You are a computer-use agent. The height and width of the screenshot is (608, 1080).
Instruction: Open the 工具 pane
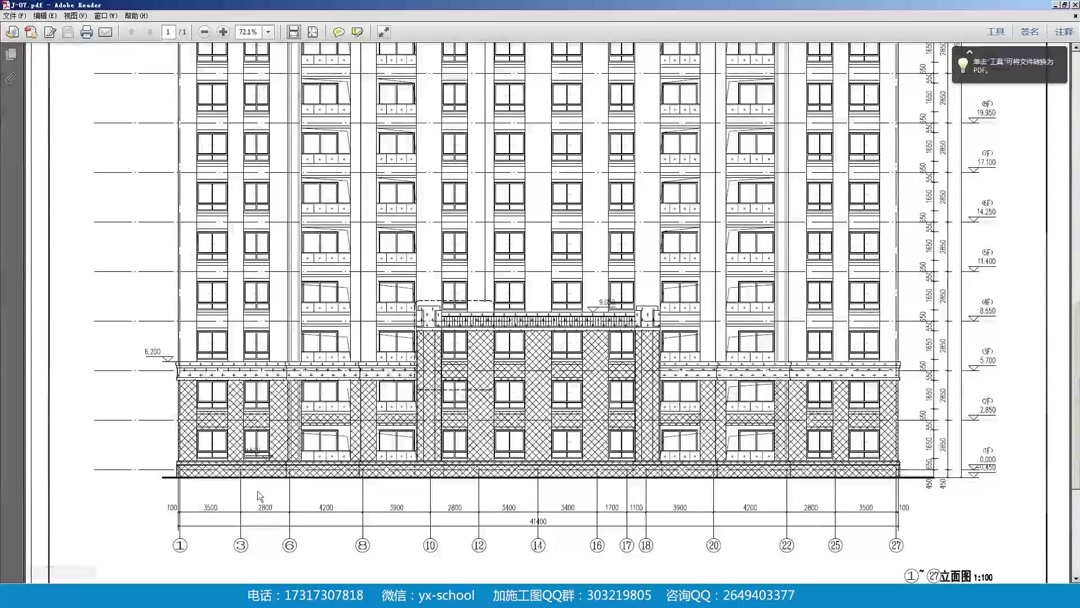coord(996,31)
